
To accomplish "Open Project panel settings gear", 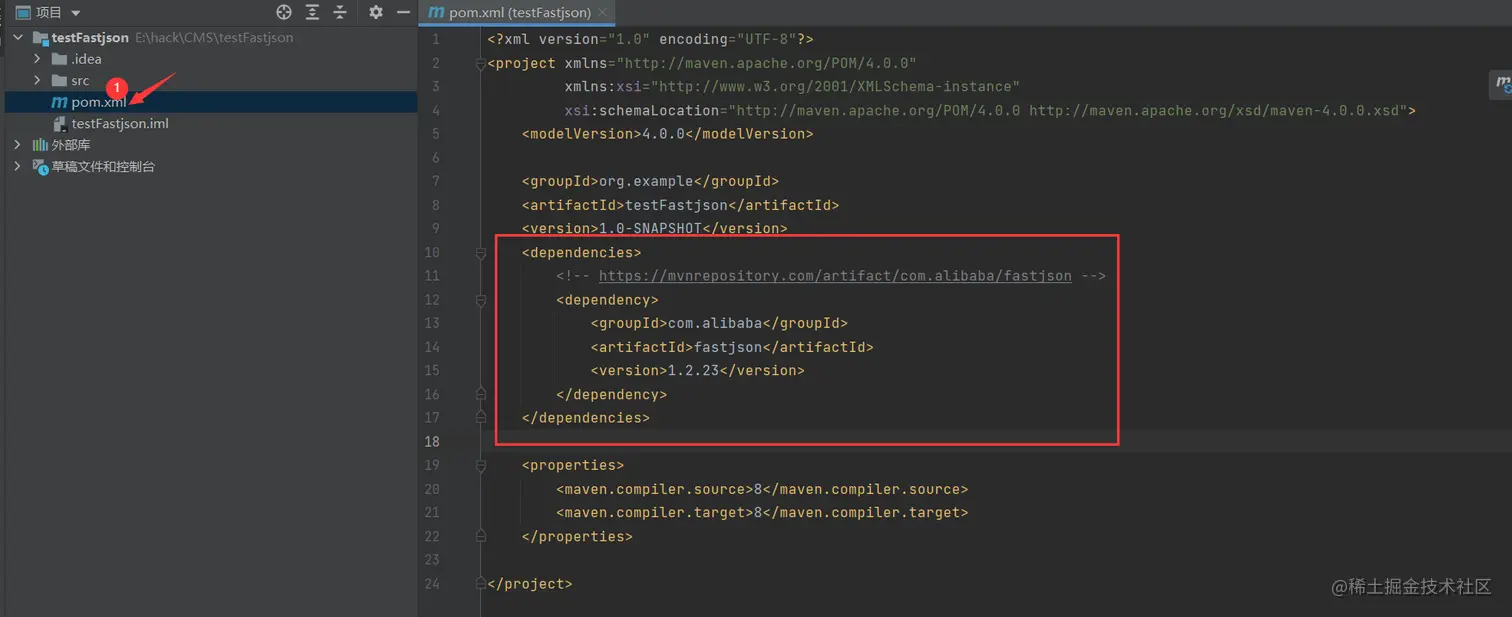I will [x=376, y=12].
